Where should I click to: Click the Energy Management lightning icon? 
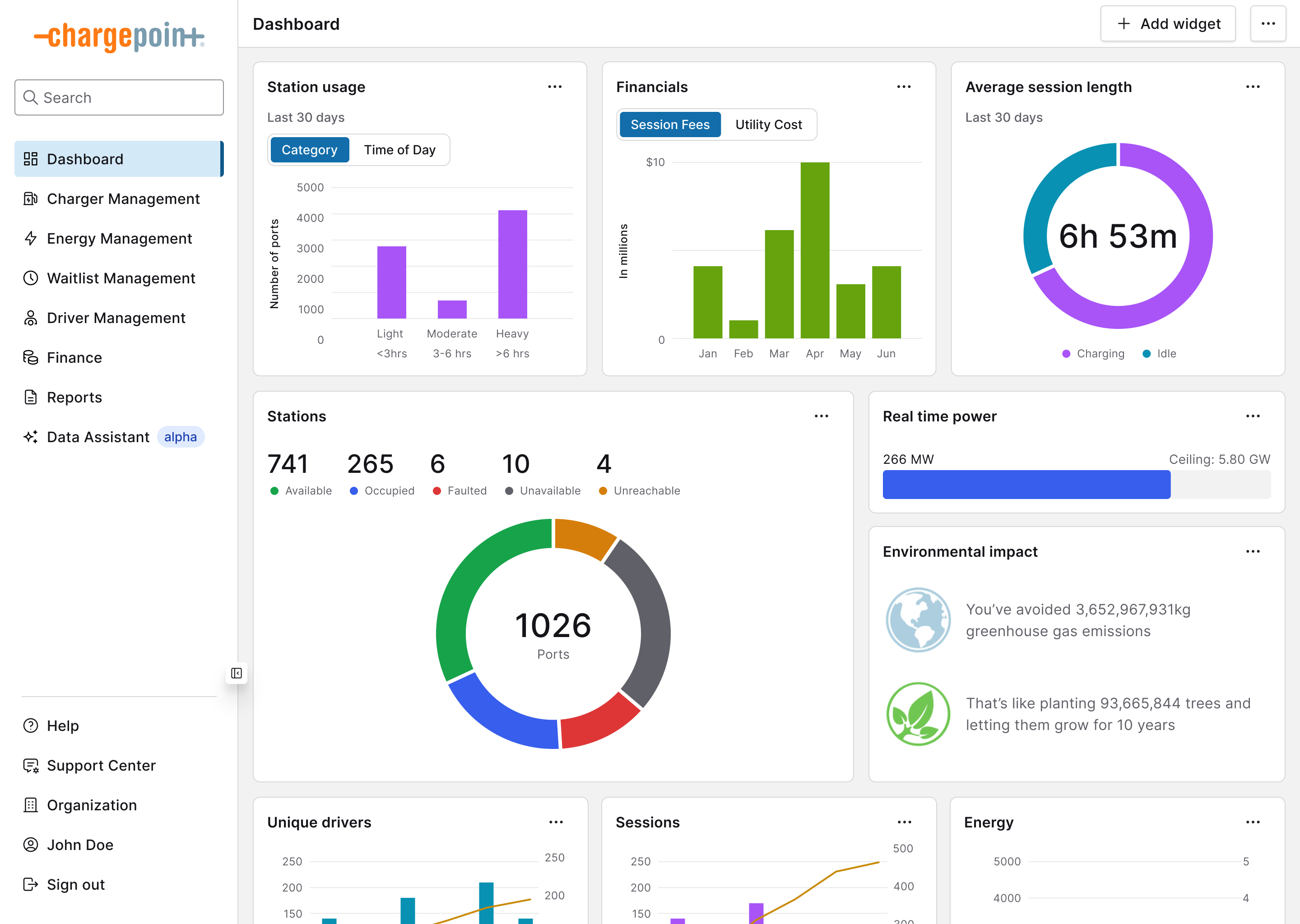click(x=30, y=238)
